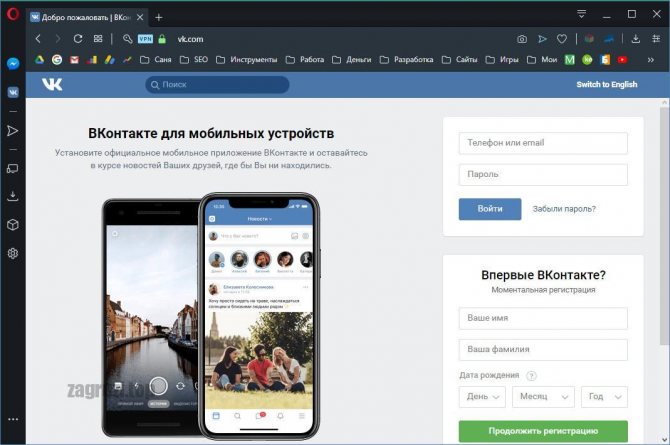Close the ВКонтакте browser tab
This screenshot has height=445, width=670.
point(140,18)
